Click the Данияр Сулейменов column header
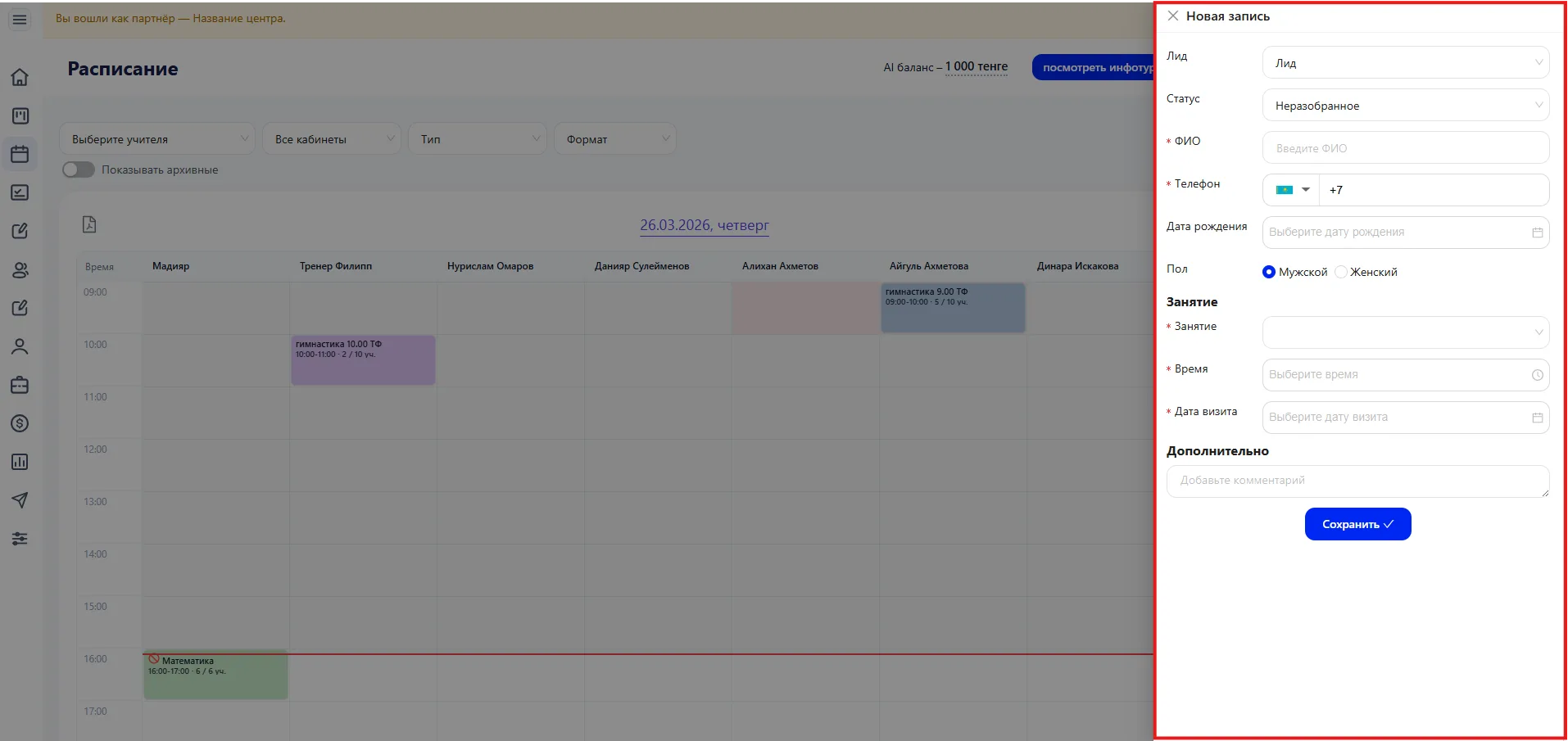The image size is (1568, 741). pos(641,266)
